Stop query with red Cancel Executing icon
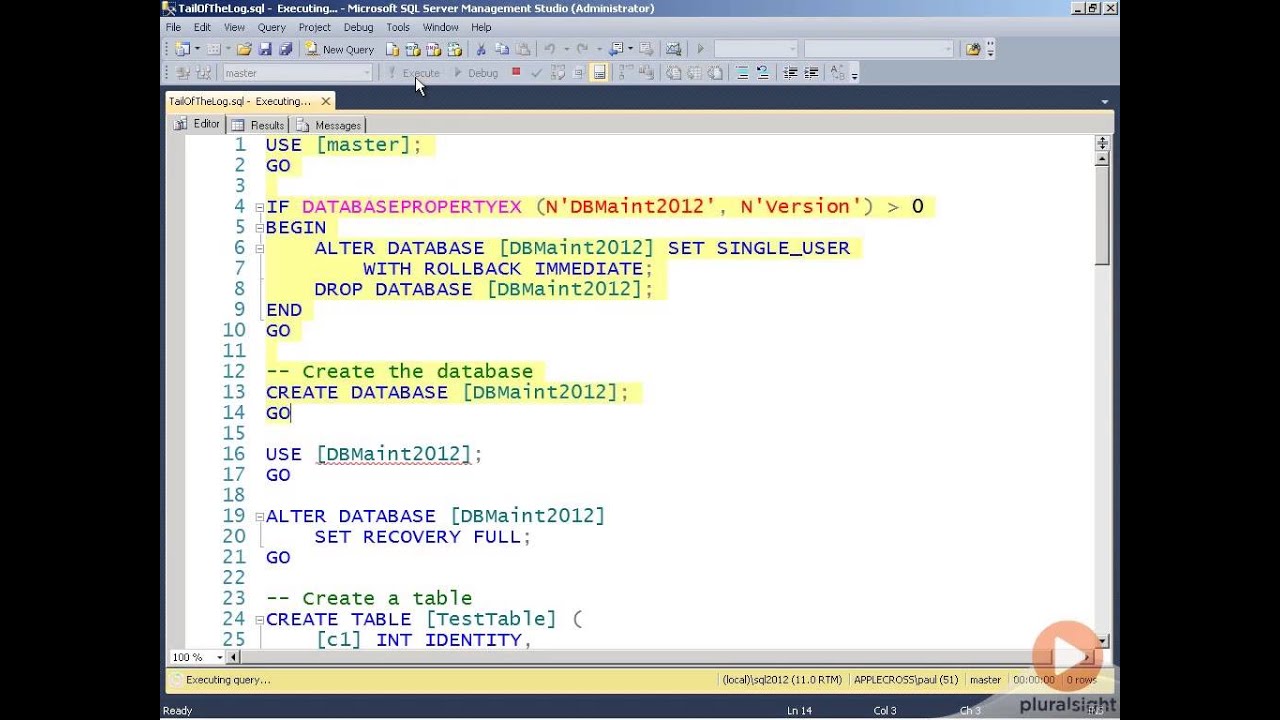 click(516, 72)
